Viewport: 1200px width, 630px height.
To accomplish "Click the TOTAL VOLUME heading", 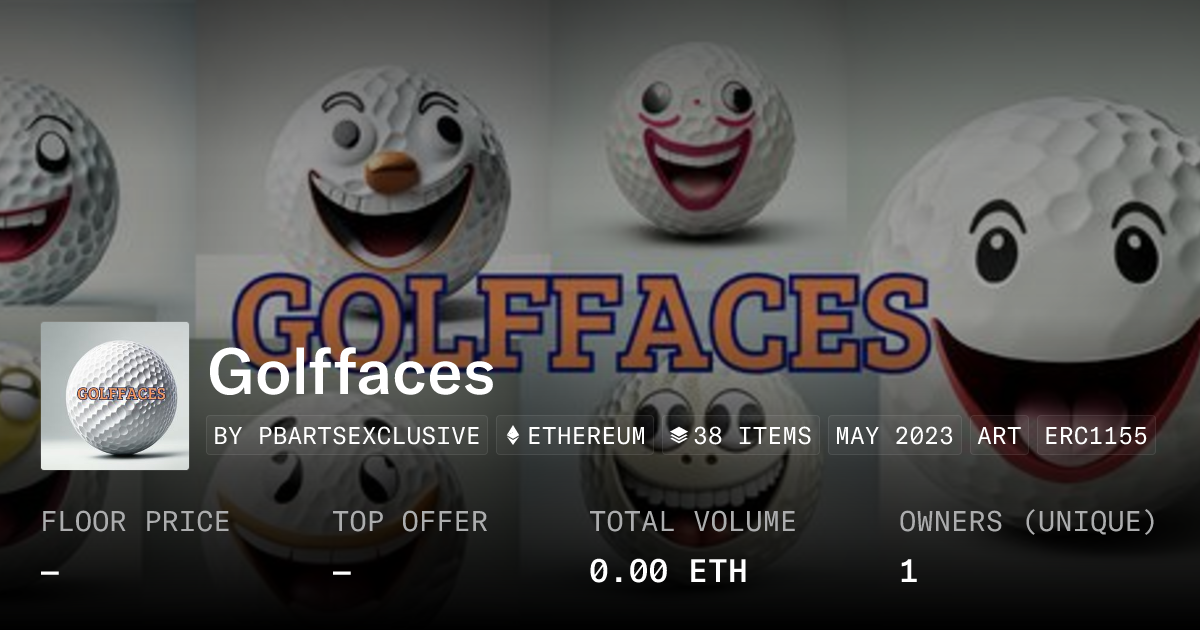I will click(x=692, y=521).
